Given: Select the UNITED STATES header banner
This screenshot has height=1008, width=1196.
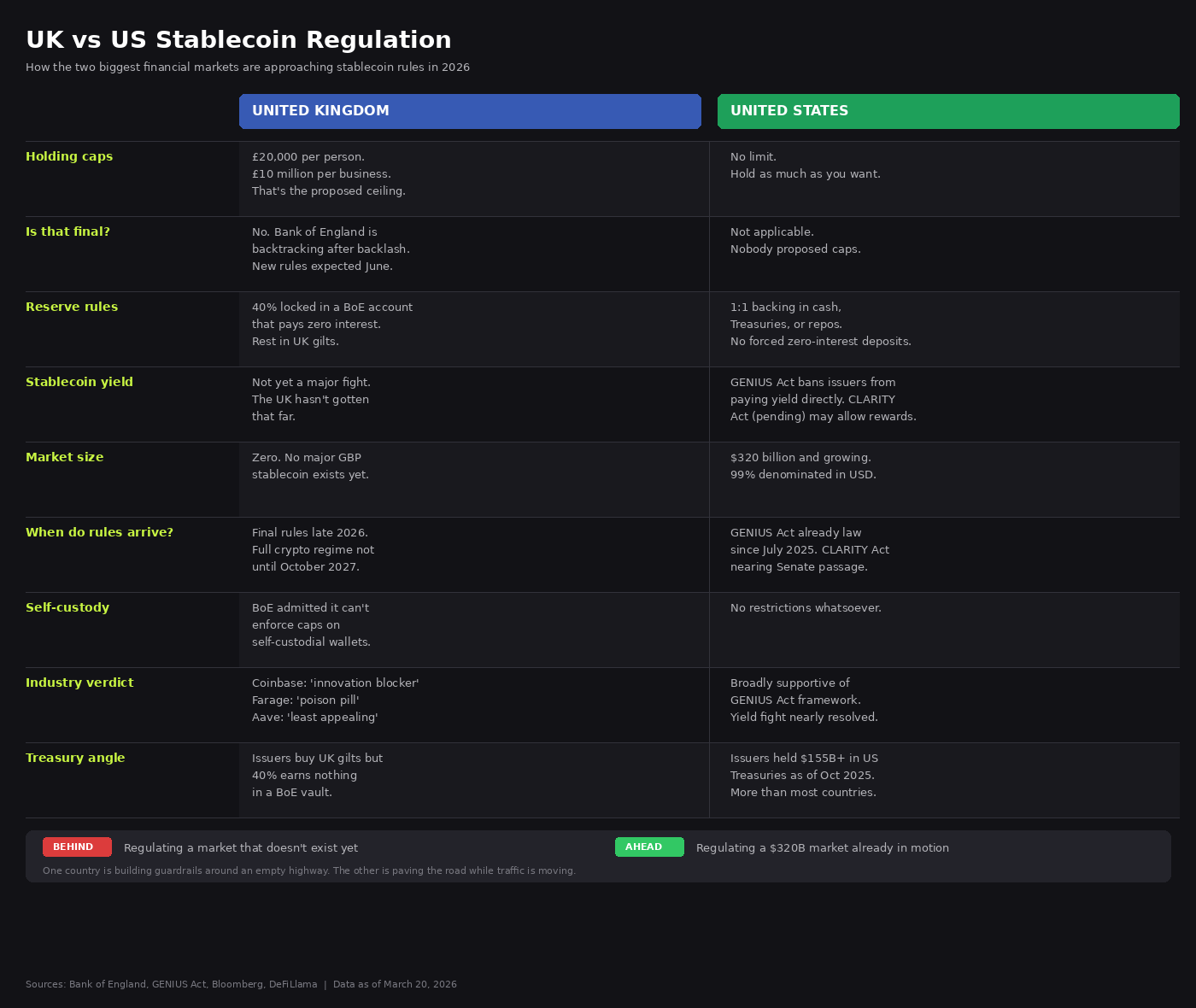Looking at the screenshot, I should pyautogui.click(x=947, y=111).
